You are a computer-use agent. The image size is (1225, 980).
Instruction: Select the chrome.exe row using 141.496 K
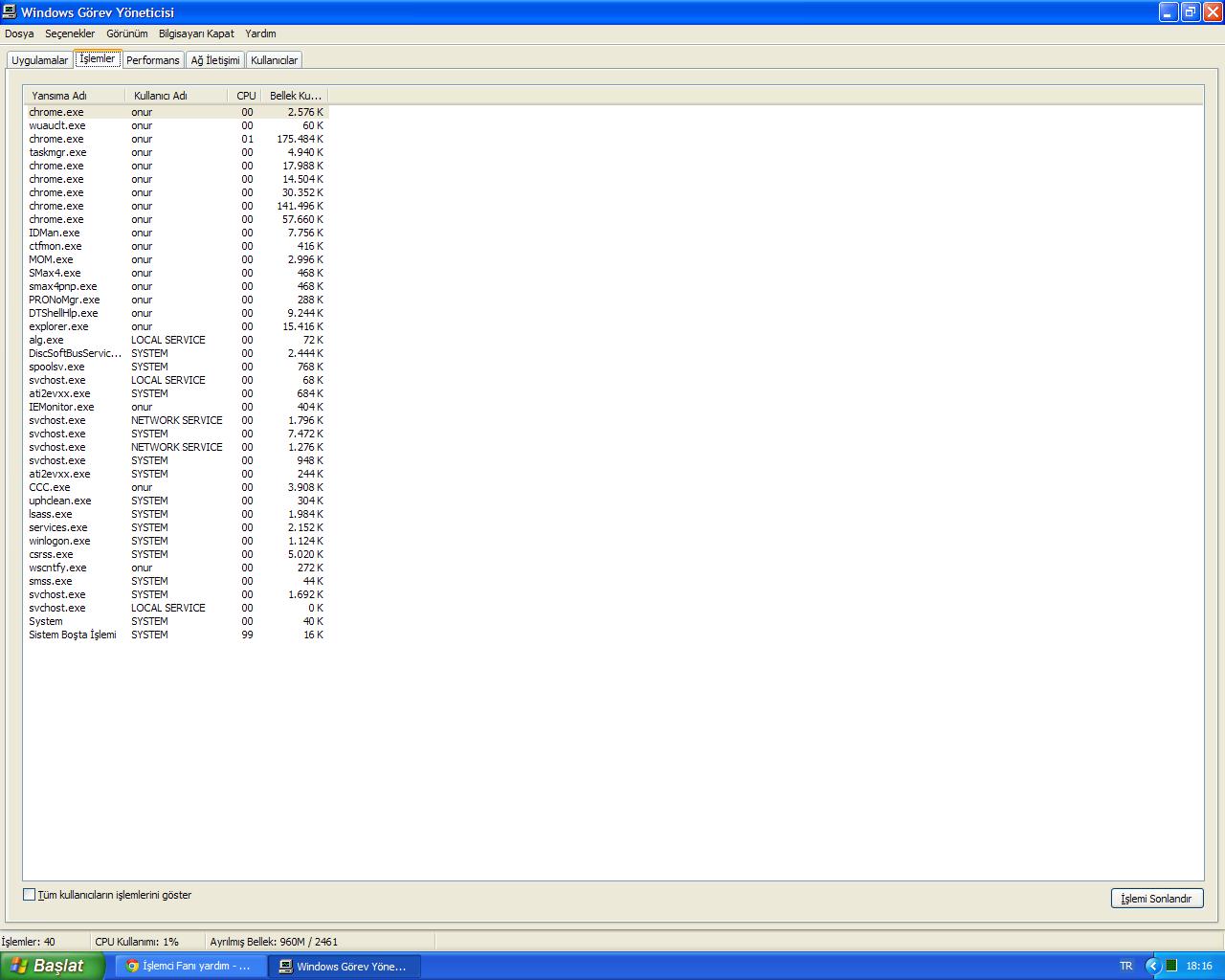click(x=176, y=206)
